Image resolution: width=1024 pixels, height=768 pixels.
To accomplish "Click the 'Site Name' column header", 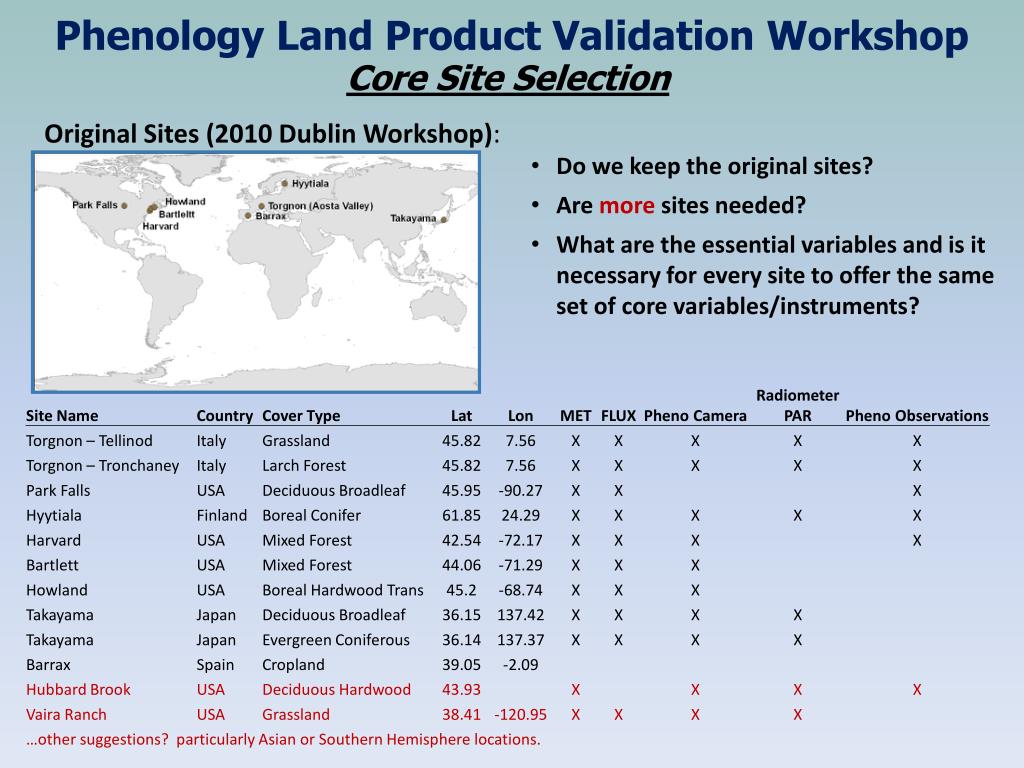I will pyautogui.click(x=62, y=416).
